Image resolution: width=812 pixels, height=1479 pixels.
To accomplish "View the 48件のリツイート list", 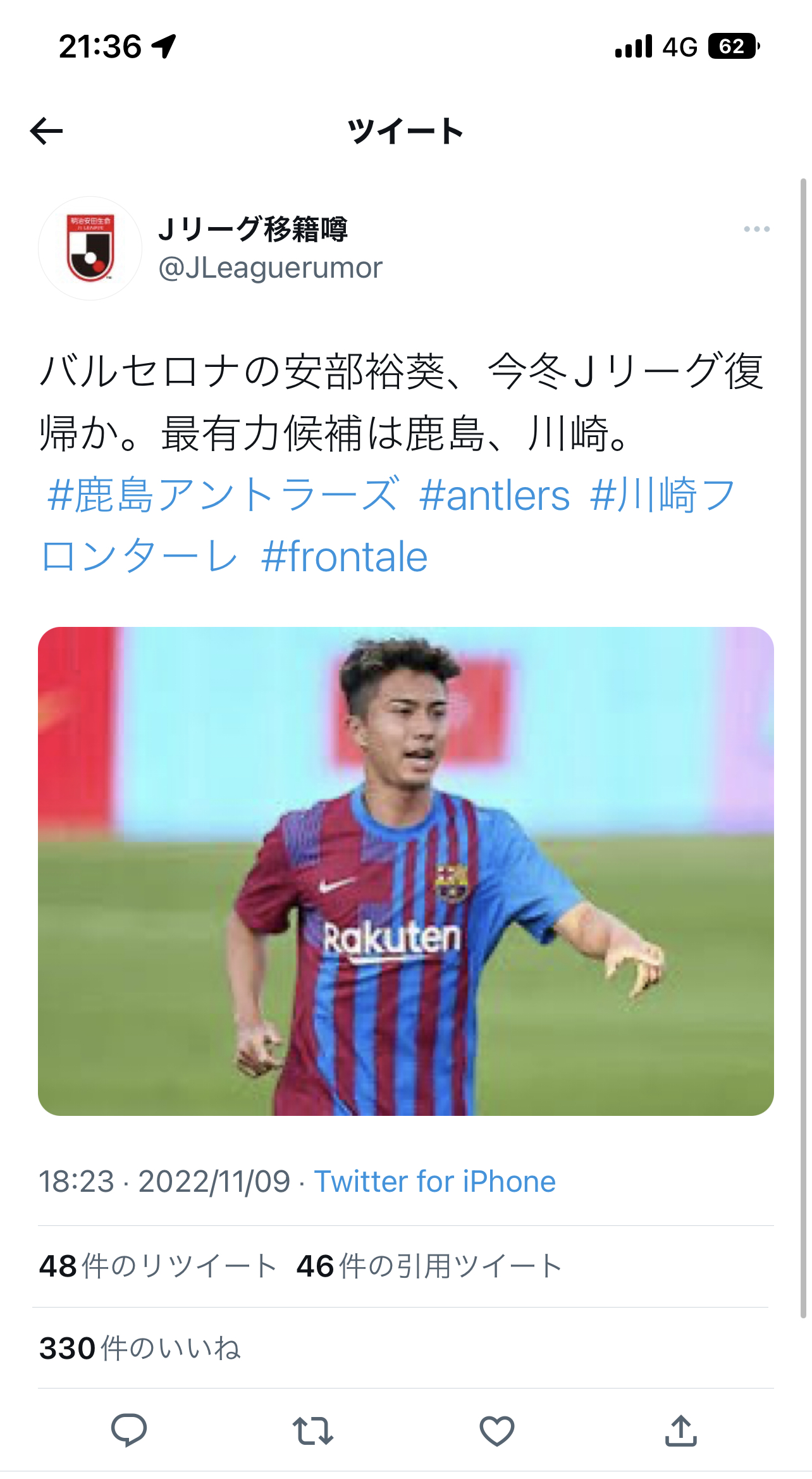I will [158, 1266].
